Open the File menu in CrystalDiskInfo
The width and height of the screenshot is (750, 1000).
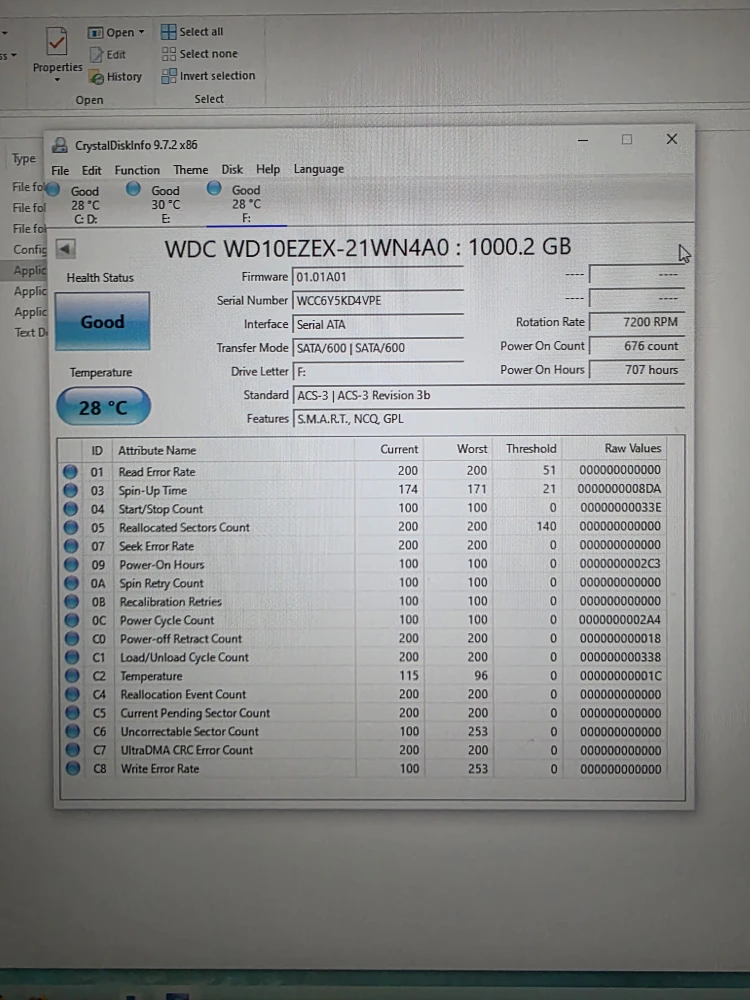click(x=60, y=170)
